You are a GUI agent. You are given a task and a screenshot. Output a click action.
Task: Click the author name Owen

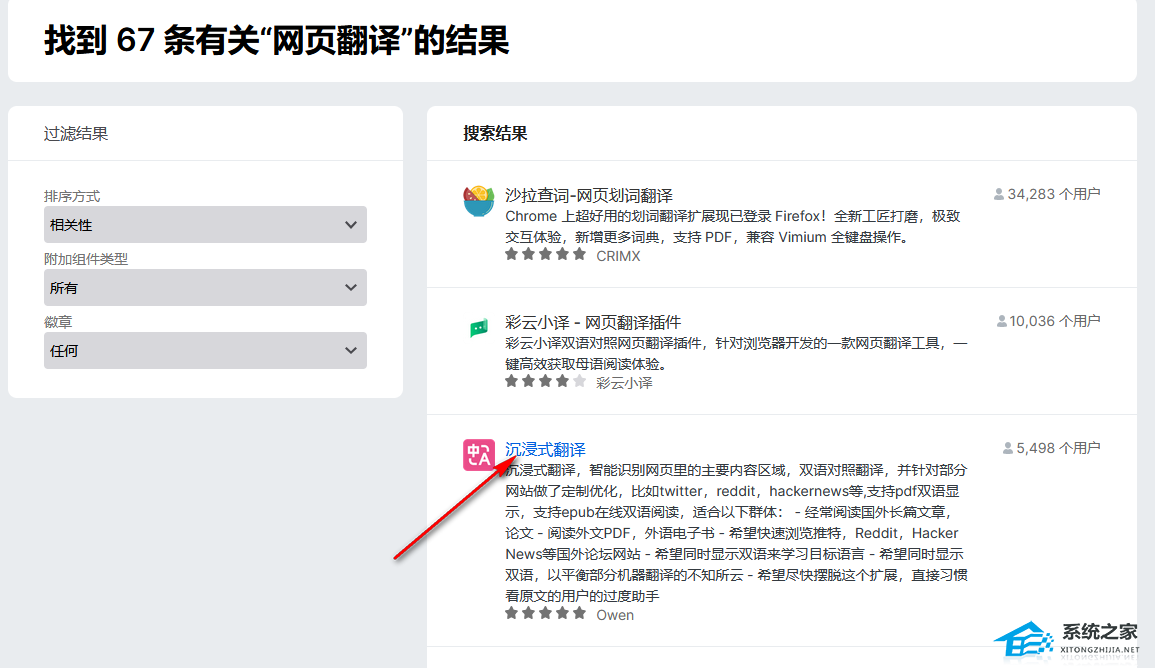614,615
